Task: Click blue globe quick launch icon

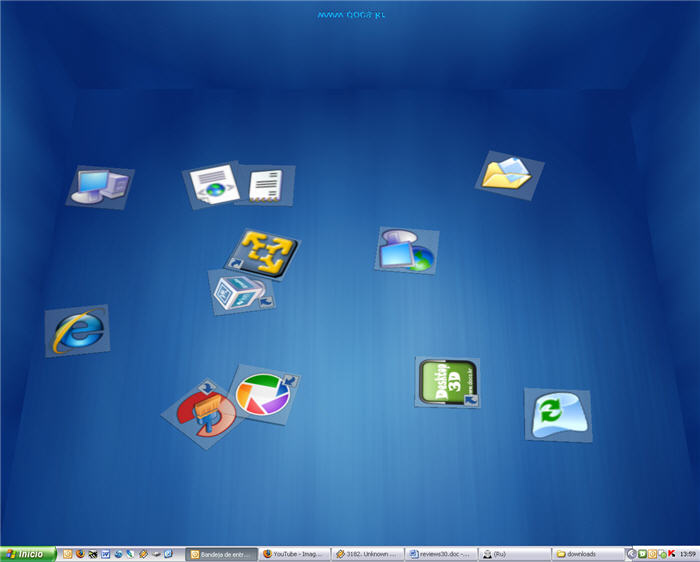Action: pos(118,554)
